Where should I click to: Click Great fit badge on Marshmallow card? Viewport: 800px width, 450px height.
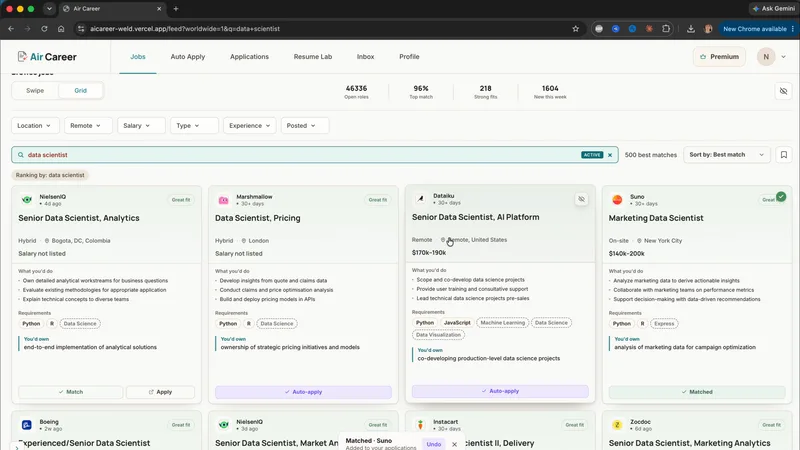378,199
